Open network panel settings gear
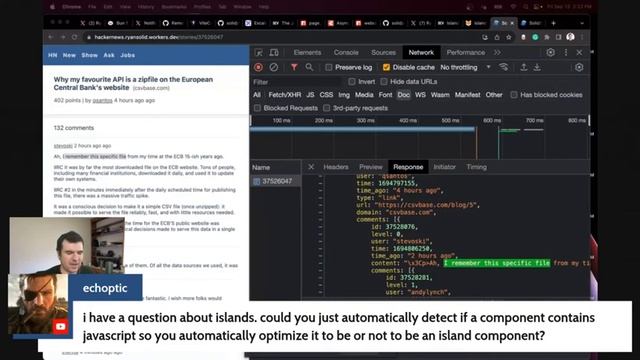 click(579, 67)
